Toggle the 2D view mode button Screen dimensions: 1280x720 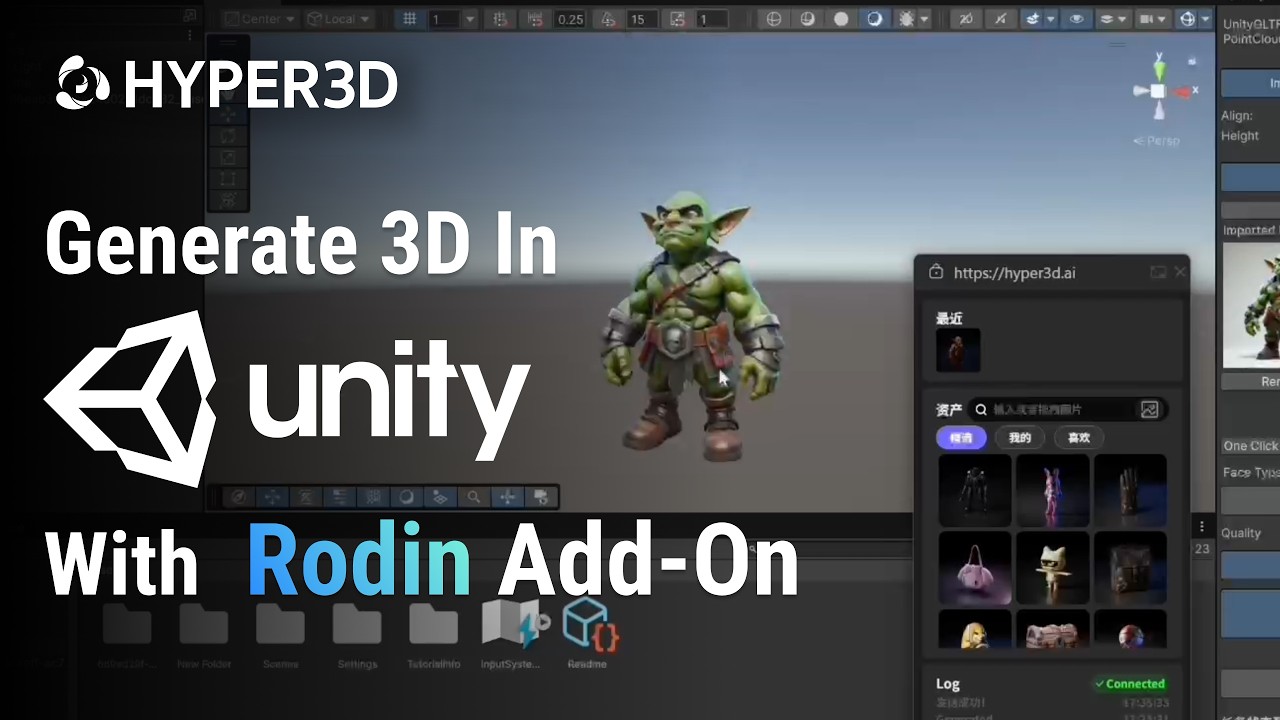pos(966,18)
